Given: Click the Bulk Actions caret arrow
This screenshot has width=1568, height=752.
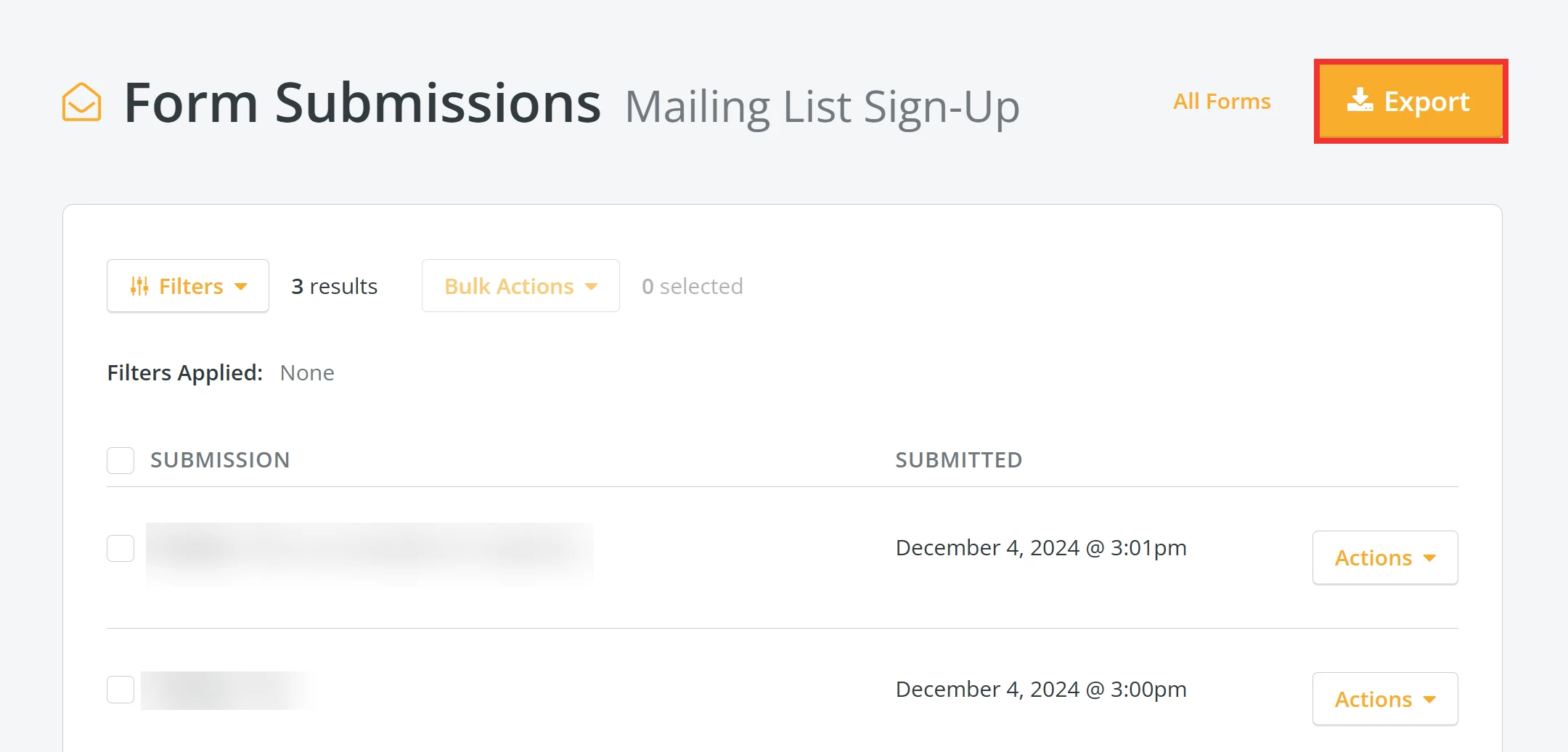Looking at the screenshot, I should [x=592, y=287].
